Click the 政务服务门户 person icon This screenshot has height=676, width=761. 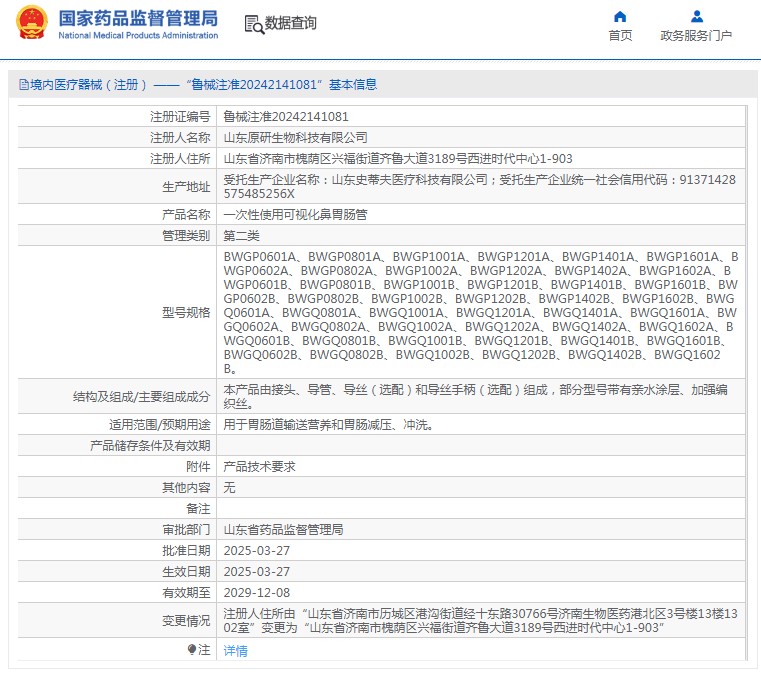pyautogui.click(x=696, y=16)
